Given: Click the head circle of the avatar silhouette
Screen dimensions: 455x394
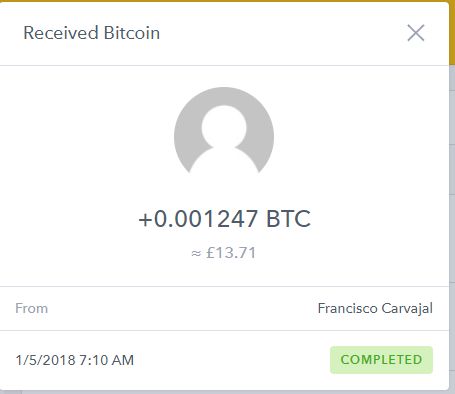Looking at the screenshot, I should click(x=224, y=127).
